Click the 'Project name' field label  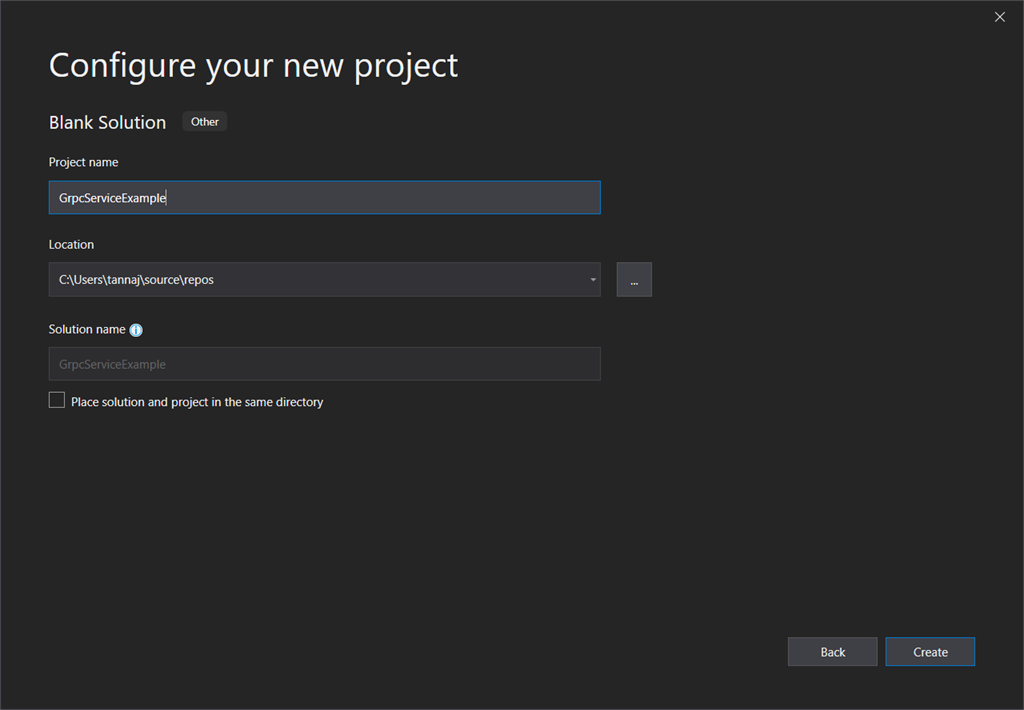click(x=83, y=162)
